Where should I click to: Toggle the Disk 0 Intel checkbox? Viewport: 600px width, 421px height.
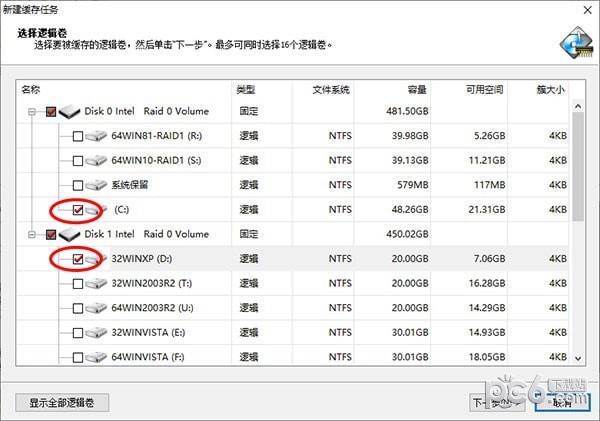[x=51, y=112]
